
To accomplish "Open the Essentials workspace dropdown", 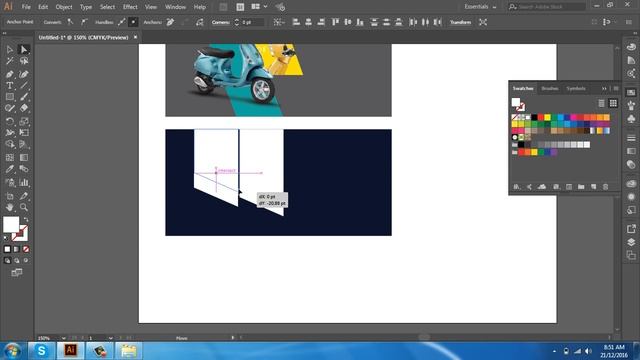I will coord(480,7).
